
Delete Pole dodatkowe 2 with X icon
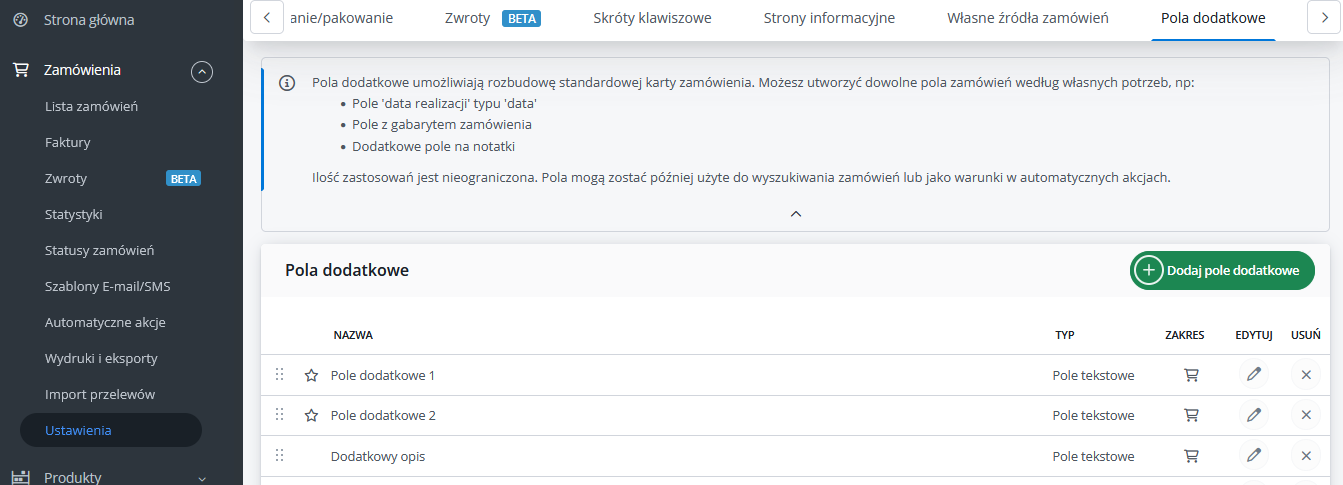[1305, 415]
